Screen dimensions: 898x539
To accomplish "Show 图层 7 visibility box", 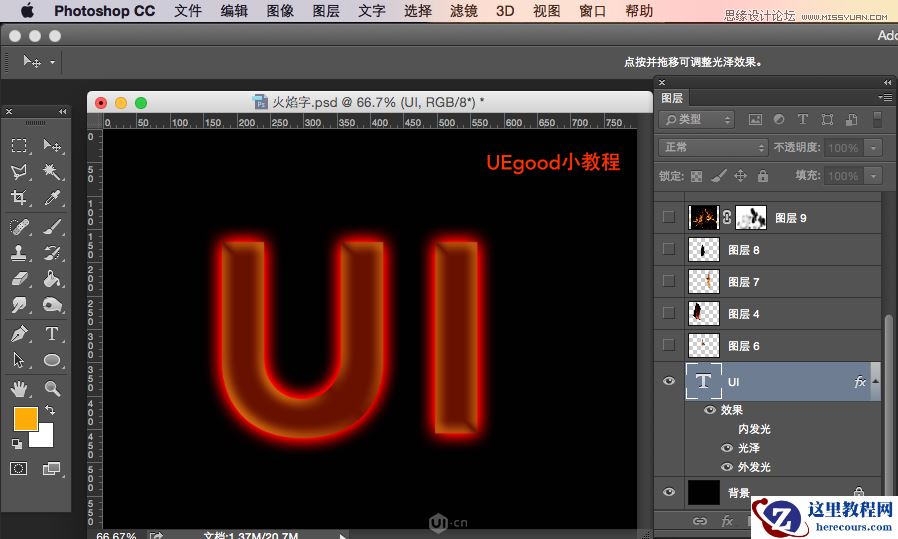I will (668, 281).
